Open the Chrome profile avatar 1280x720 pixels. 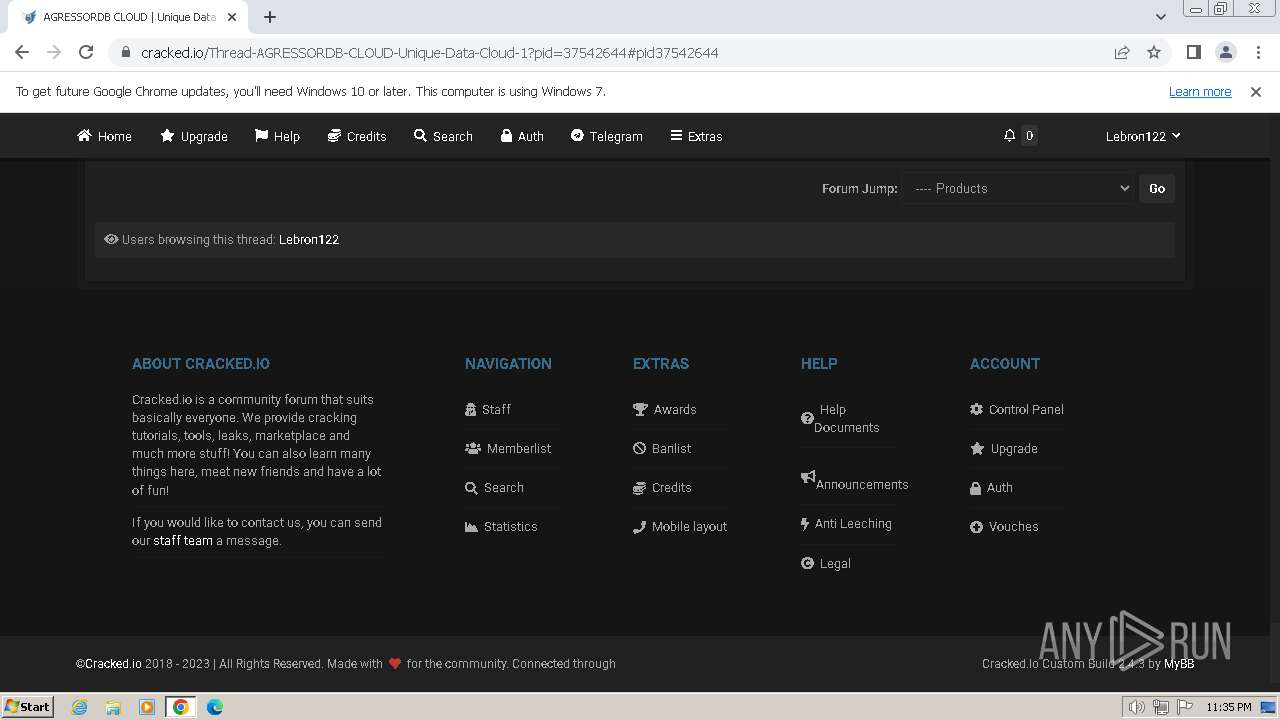pos(1225,52)
